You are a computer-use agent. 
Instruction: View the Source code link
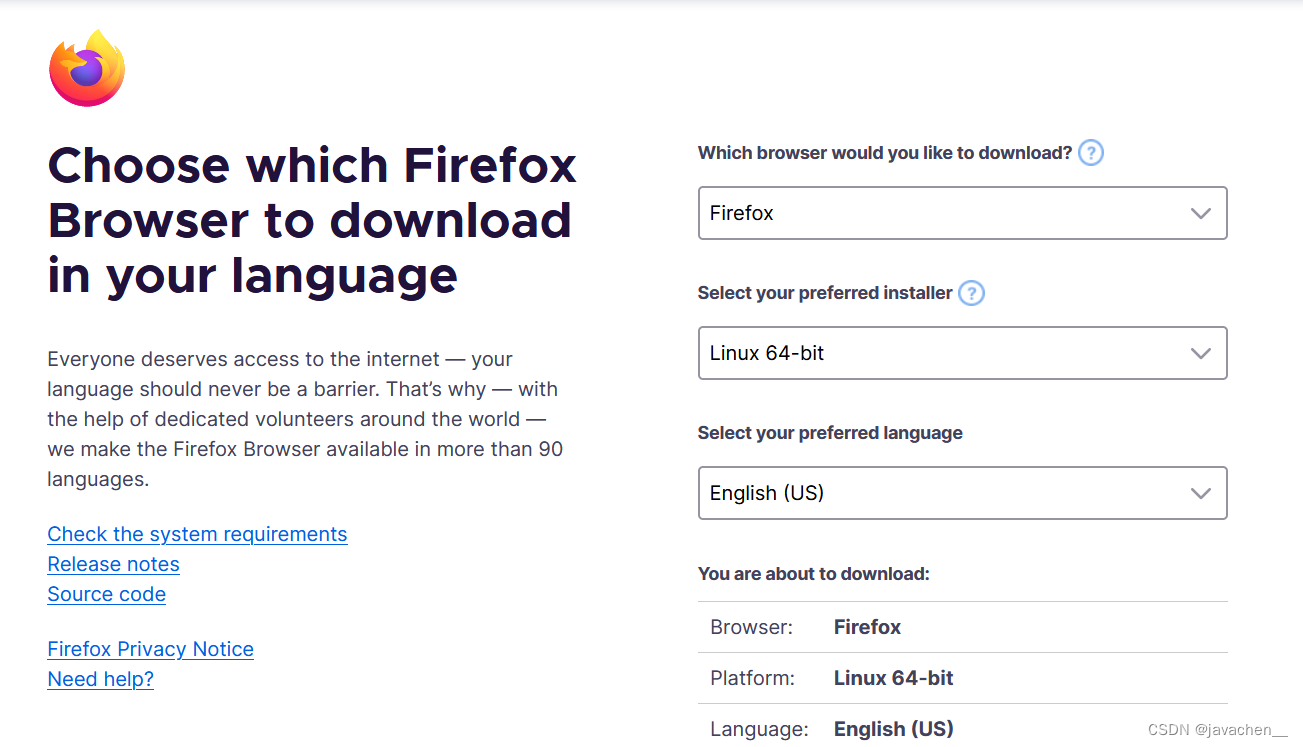coord(106,594)
